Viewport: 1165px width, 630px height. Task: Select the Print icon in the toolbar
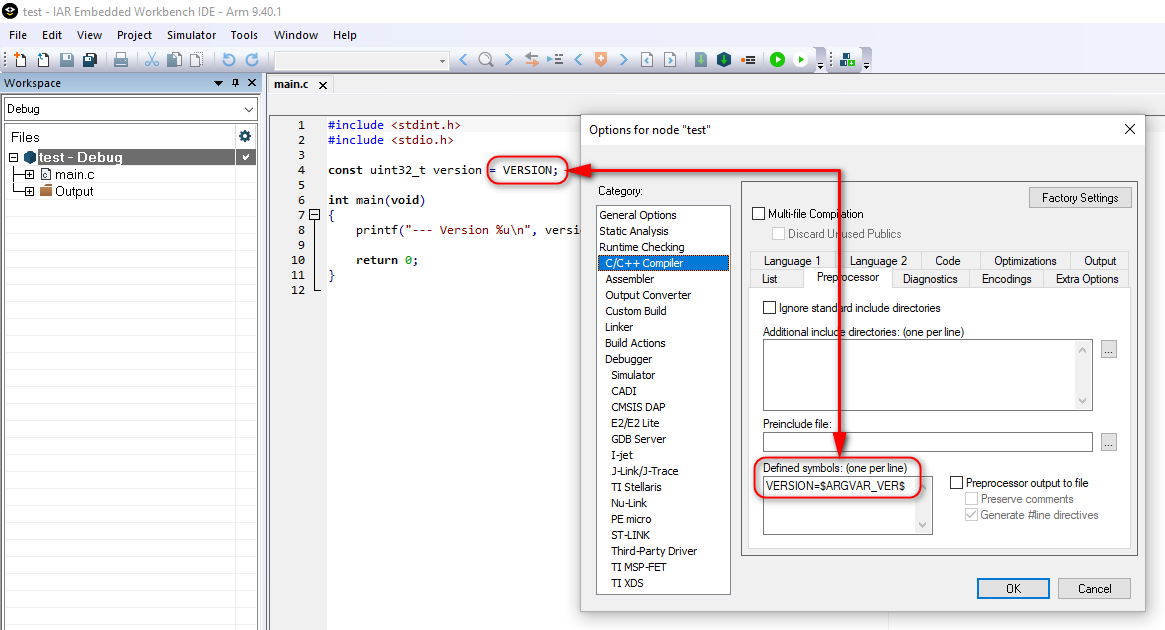tap(120, 59)
